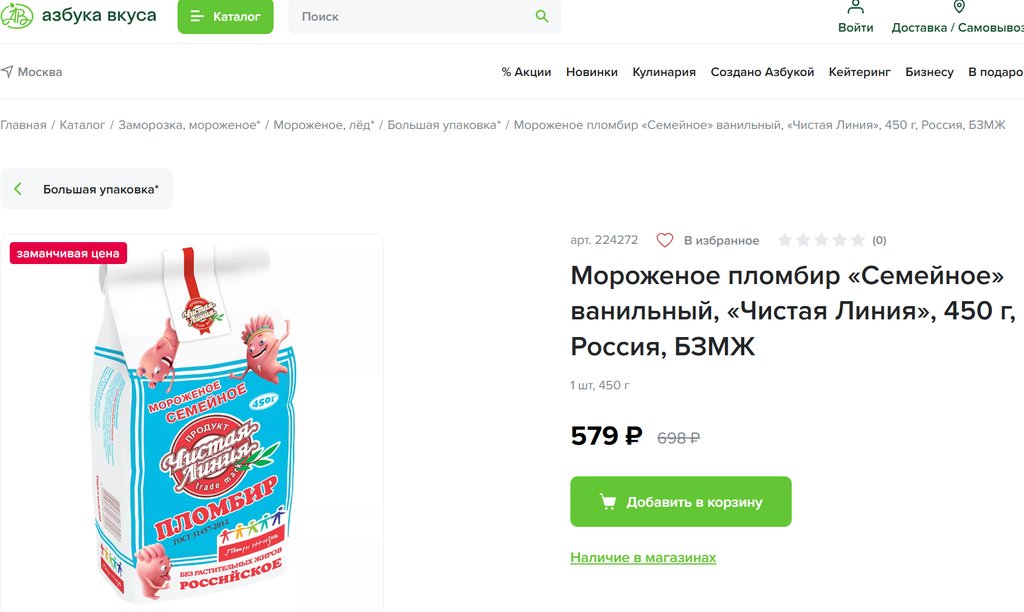1024x612 pixels.
Task: Follow the Заморозка, мороженое breadcrumb link
Action: (189, 125)
